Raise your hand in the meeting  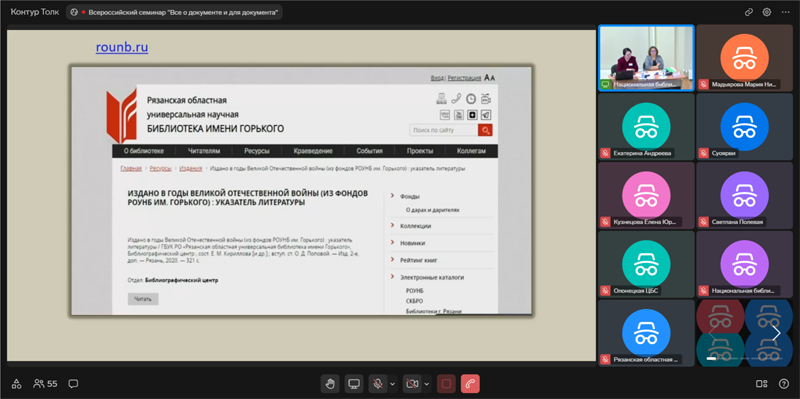point(330,384)
